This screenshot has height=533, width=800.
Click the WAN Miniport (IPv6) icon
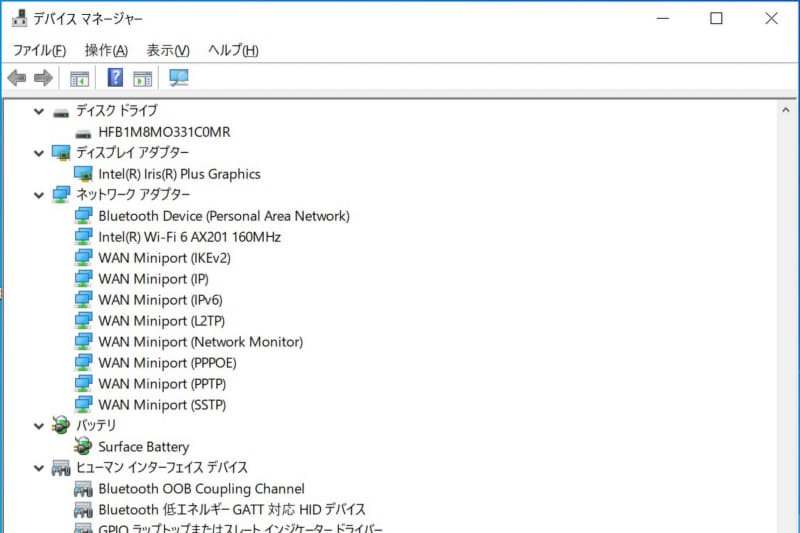click(x=84, y=299)
